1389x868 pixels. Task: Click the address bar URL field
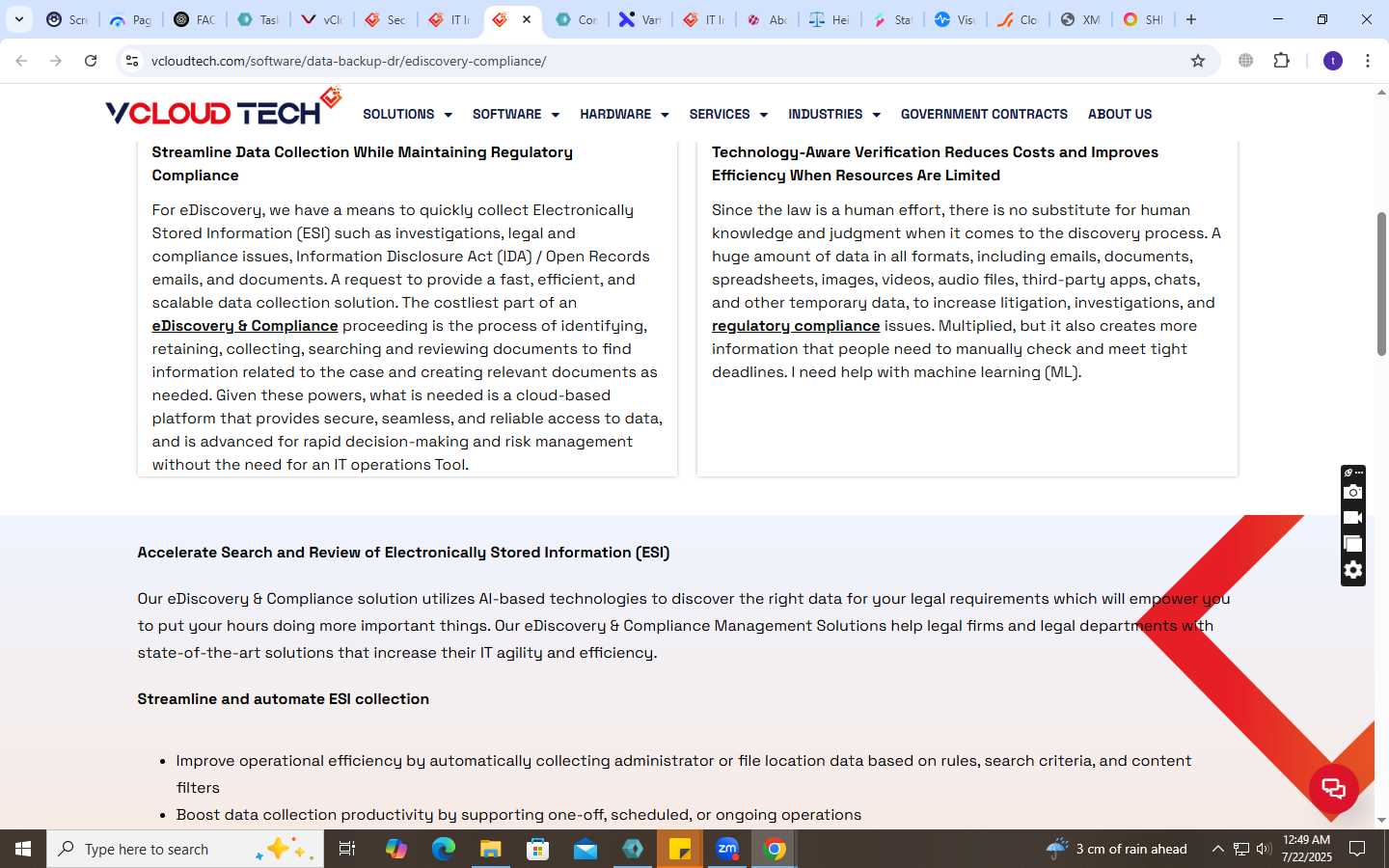[x=666, y=61]
